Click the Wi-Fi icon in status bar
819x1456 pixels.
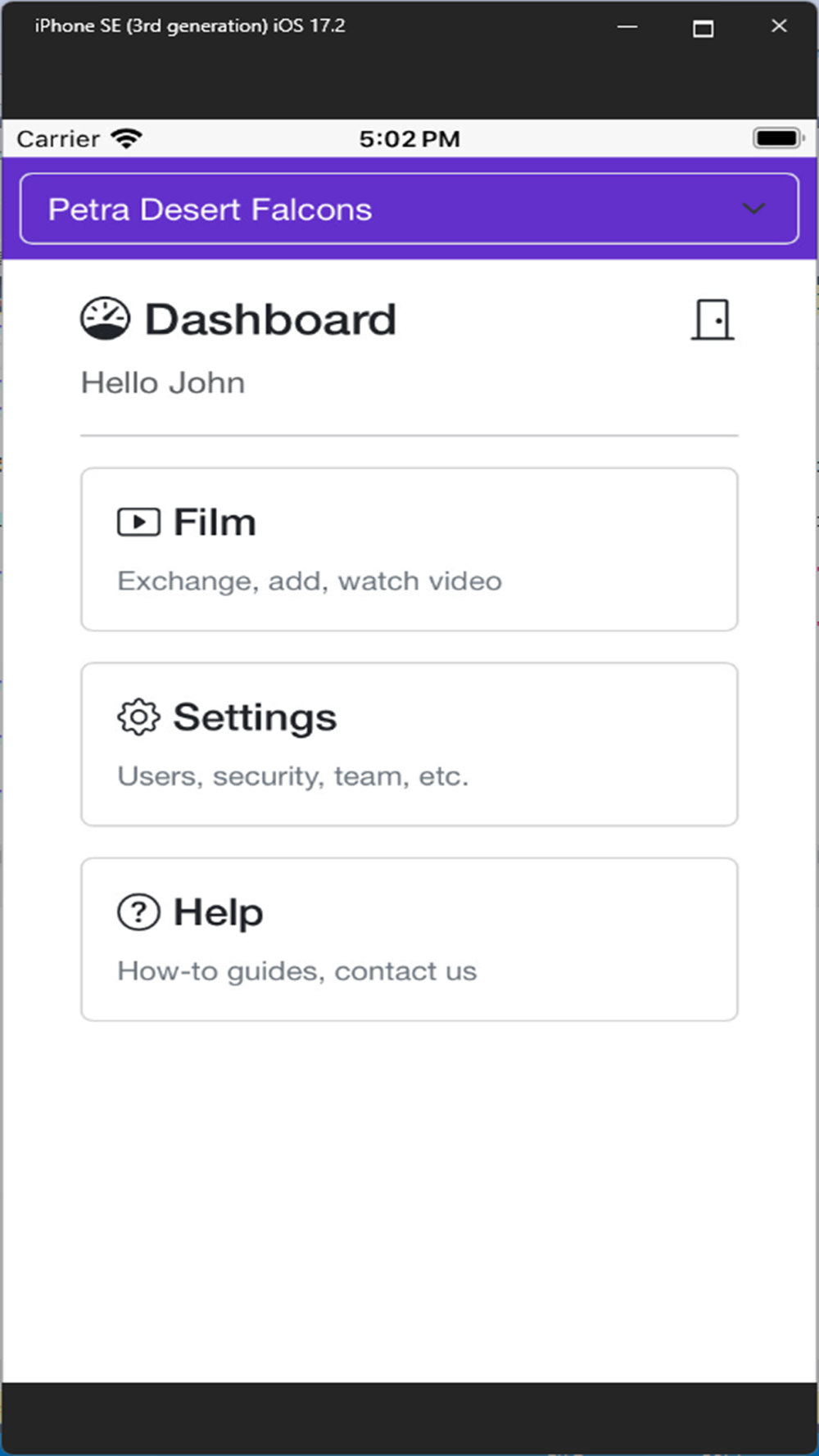(x=127, y=138)
